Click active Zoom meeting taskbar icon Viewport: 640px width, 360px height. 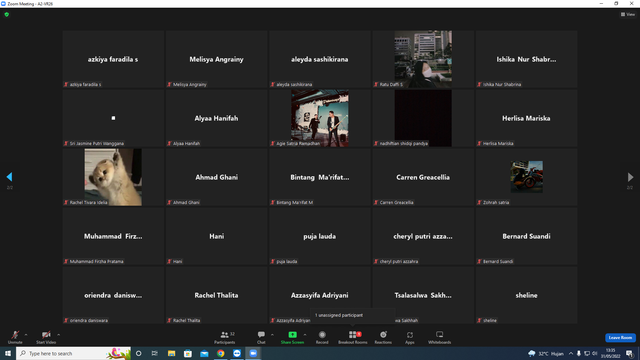point(253,353)
